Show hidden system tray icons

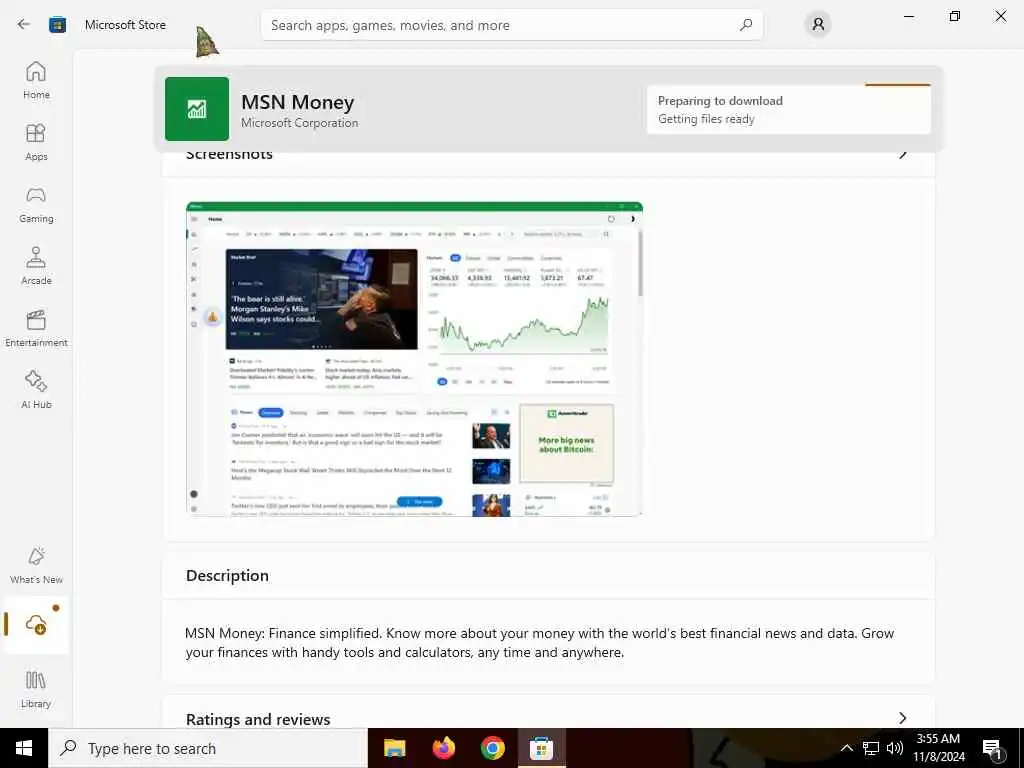[846, 748]
